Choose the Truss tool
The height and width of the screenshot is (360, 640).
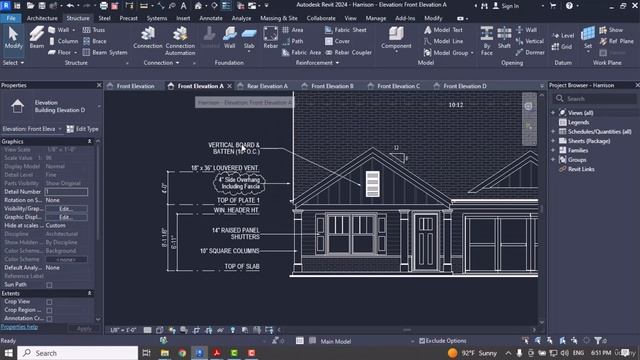pos(94,30)
